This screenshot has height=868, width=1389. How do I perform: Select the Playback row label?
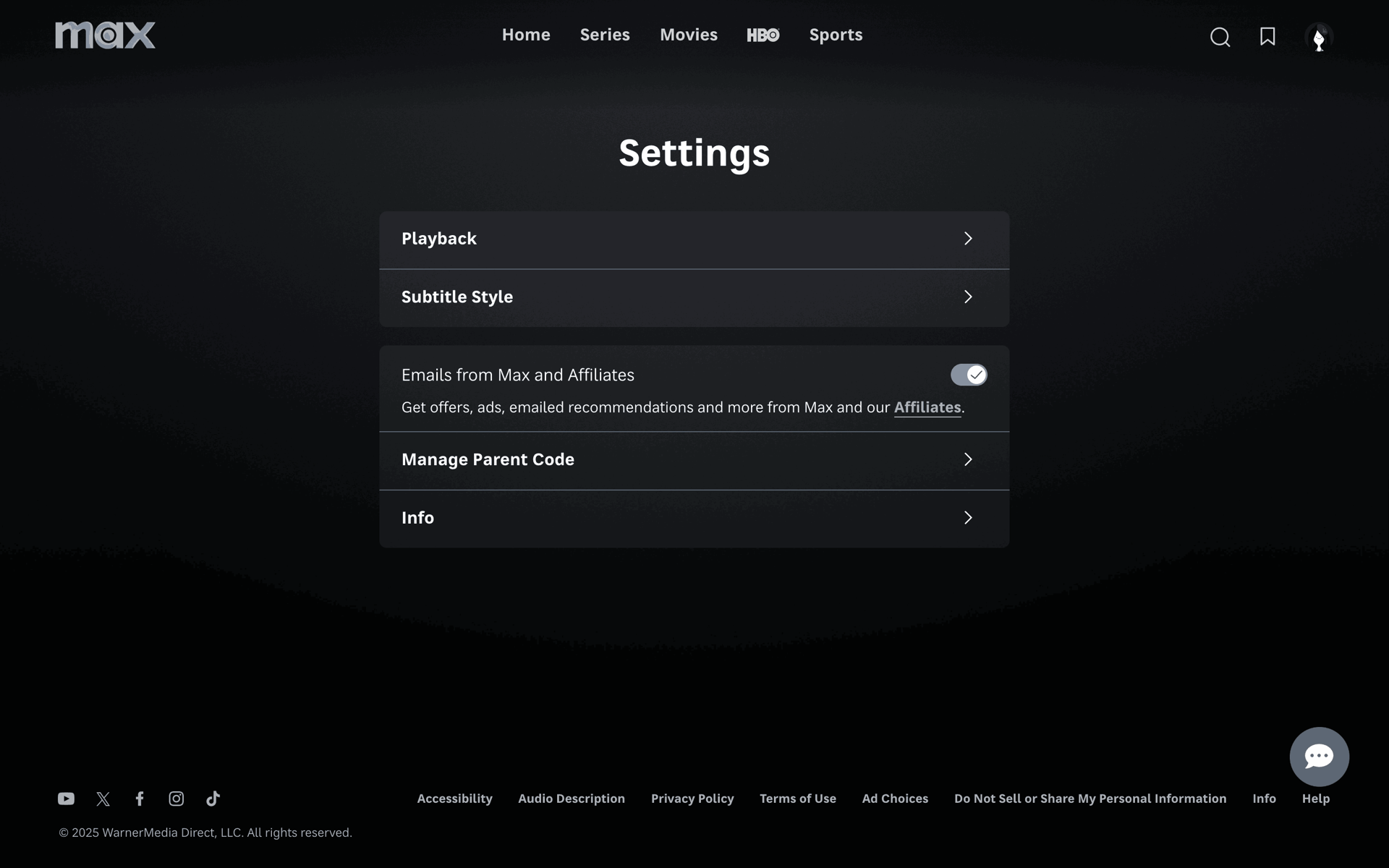[439, 239]
